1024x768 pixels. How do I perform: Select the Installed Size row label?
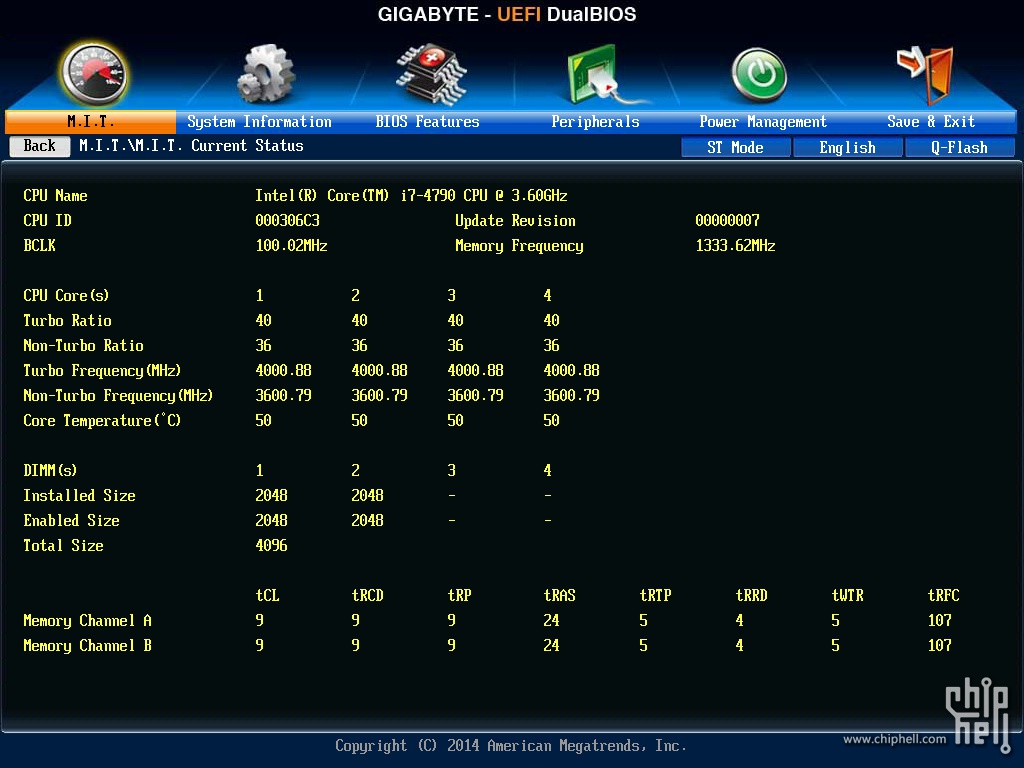[x=79, y=496]
